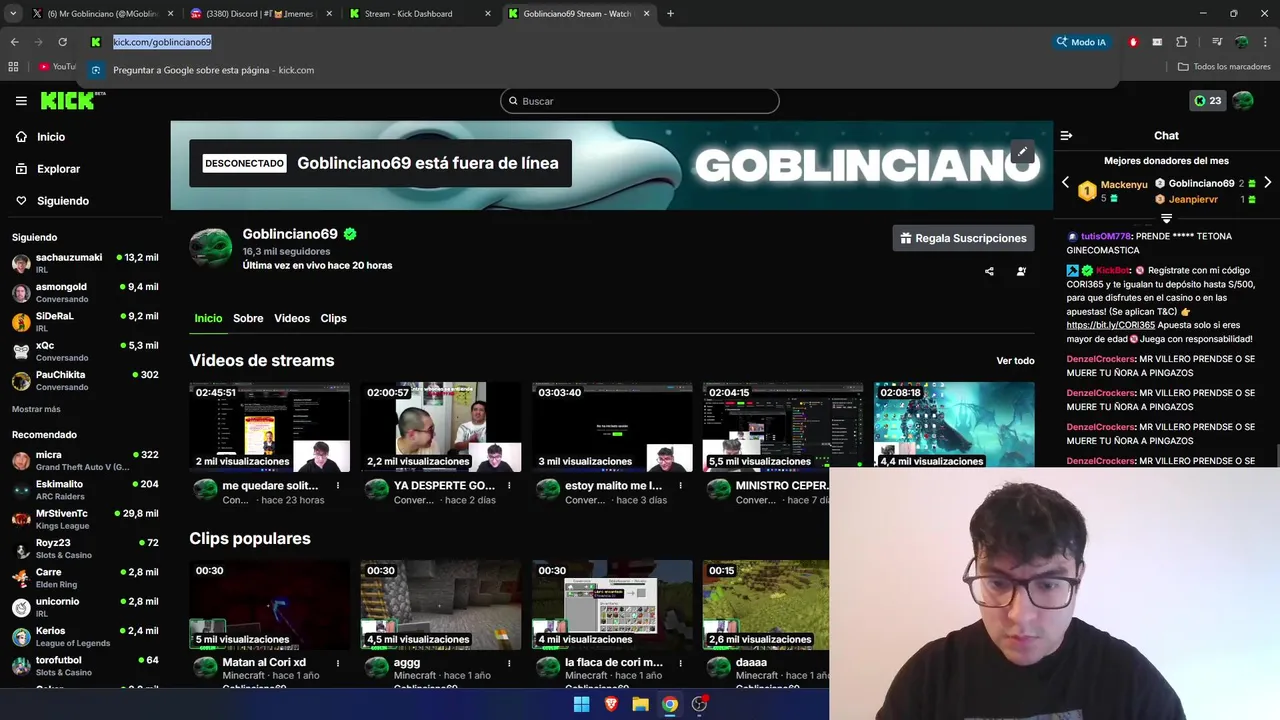Collapse the Chat panel with arrow icon
The image size is (1280, 720).
pyautogui.click(x=1066, y=136)
